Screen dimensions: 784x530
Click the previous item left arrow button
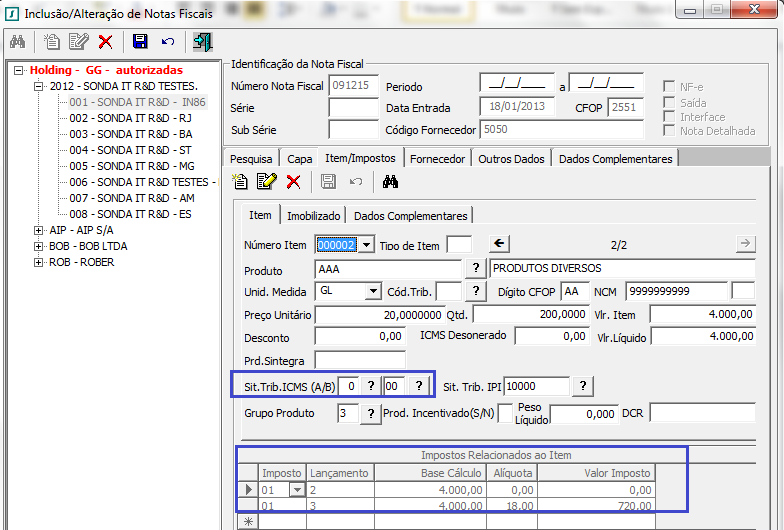point(499,243)
